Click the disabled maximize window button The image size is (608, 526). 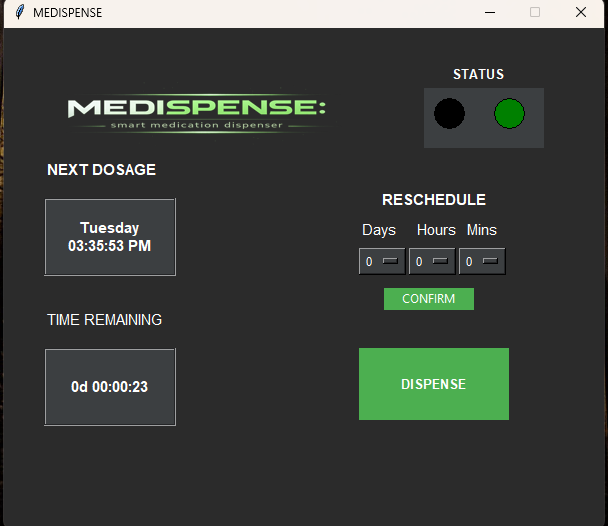pyautogui.click(x=535, y=12)
